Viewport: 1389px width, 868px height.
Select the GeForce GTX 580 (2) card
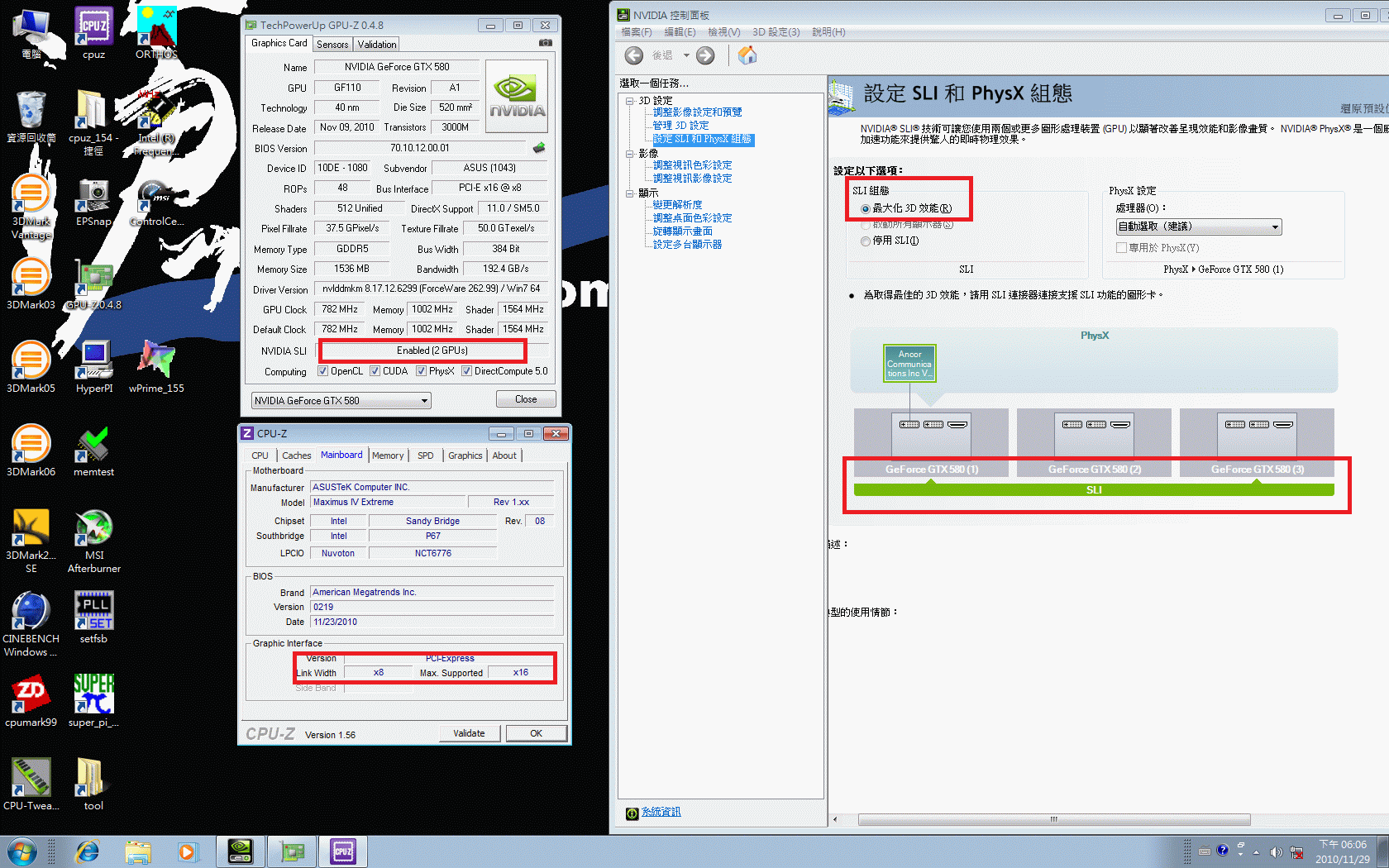pos(1094,443)
